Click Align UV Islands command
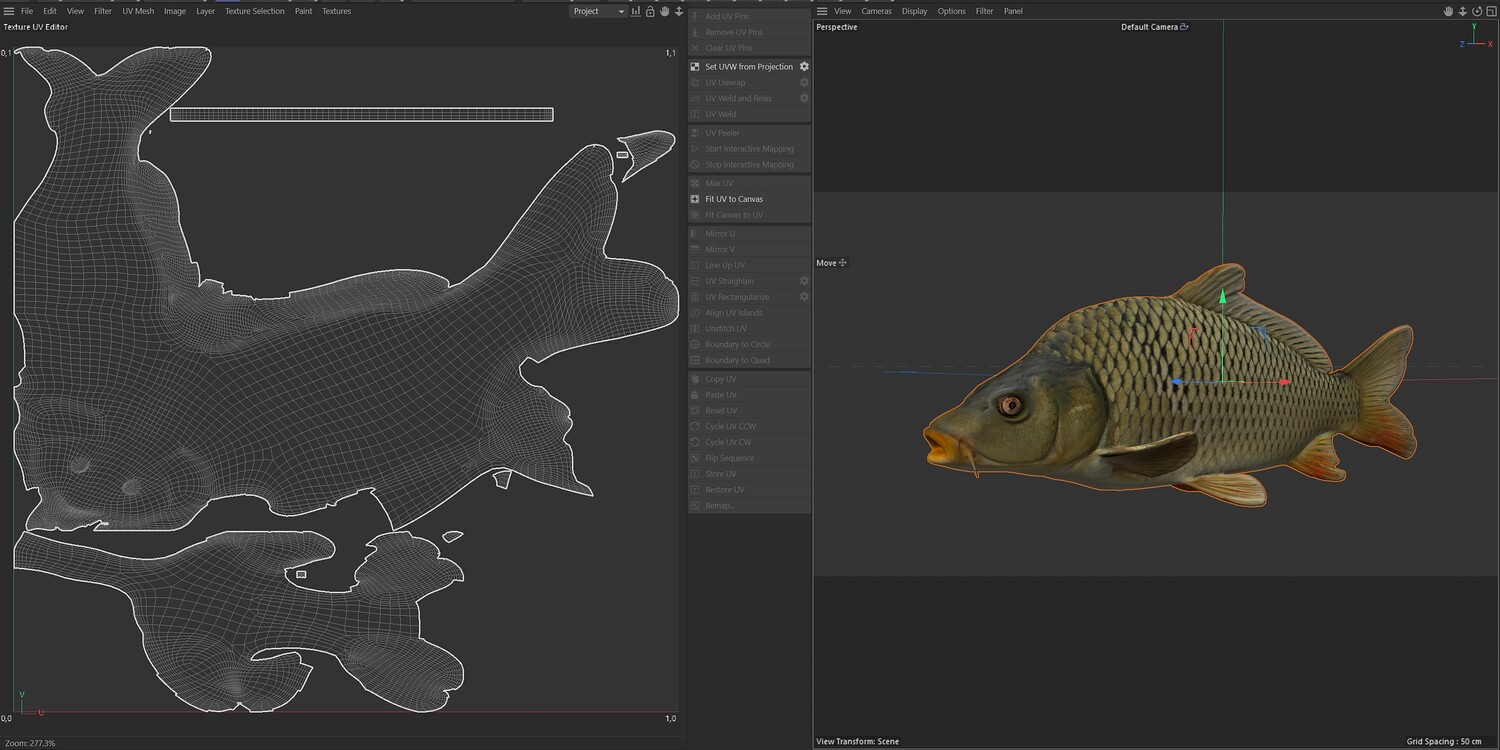Viewport: 1500px width, 750px height. [750, 313]
